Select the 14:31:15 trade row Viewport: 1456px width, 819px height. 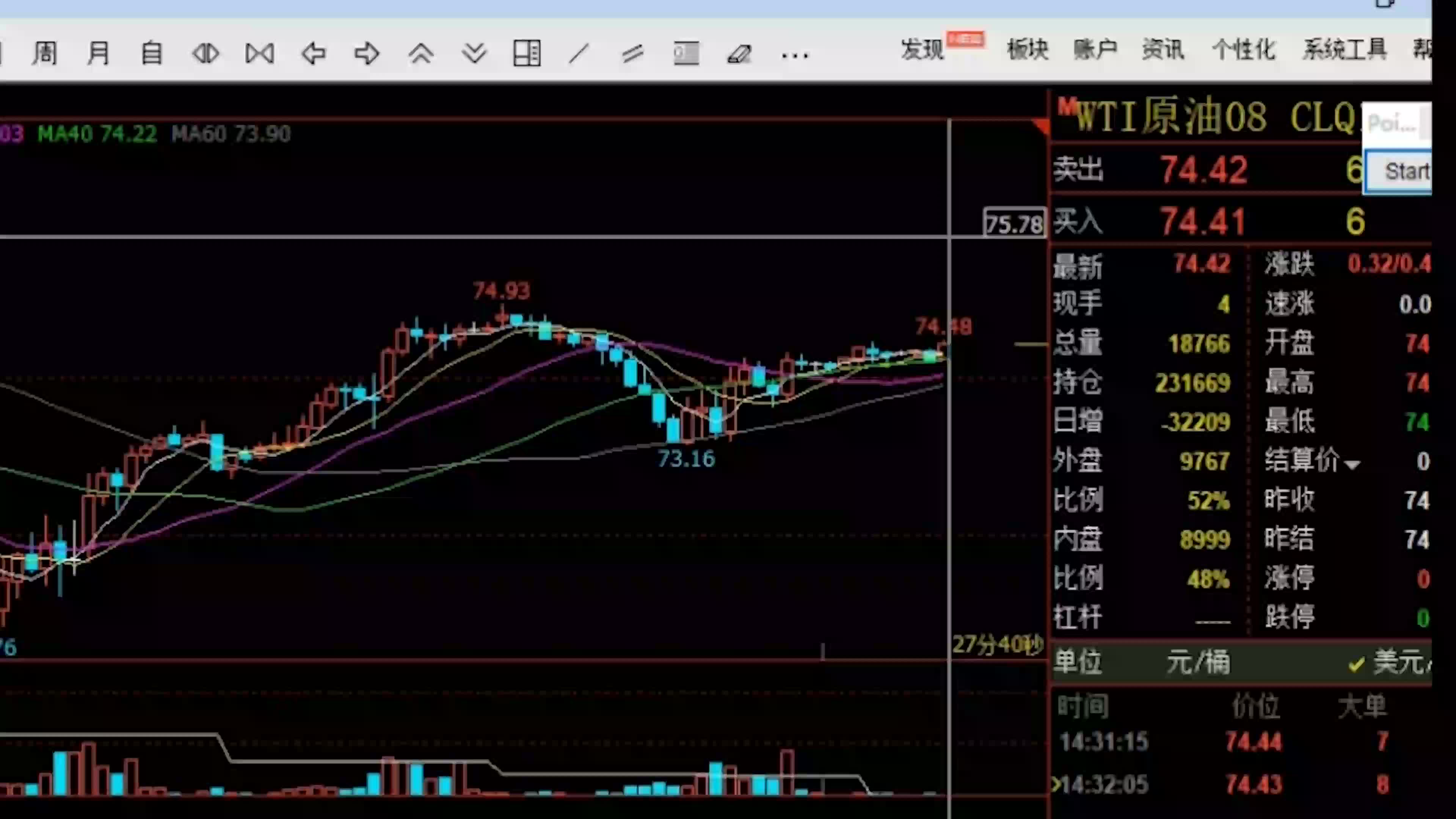tap(1241, 742)
